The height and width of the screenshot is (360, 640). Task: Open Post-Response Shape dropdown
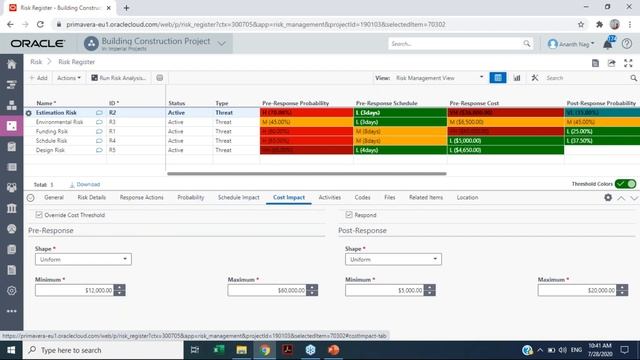pyautogui.click(x=393, y=259)
